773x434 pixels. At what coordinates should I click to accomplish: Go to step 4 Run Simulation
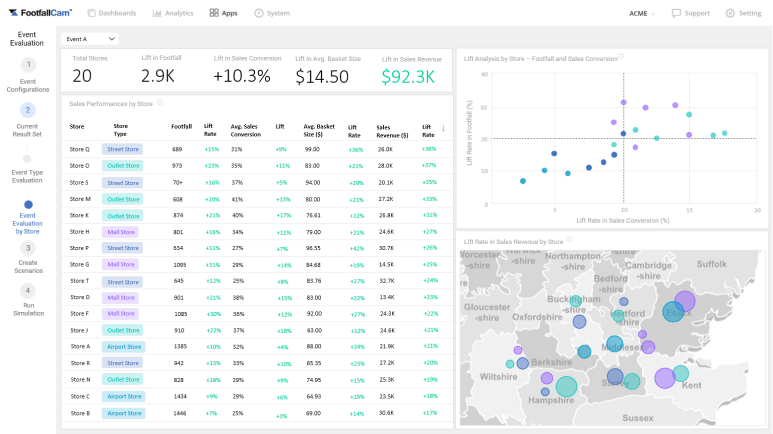pyautogui.click(x=28, y=291)
